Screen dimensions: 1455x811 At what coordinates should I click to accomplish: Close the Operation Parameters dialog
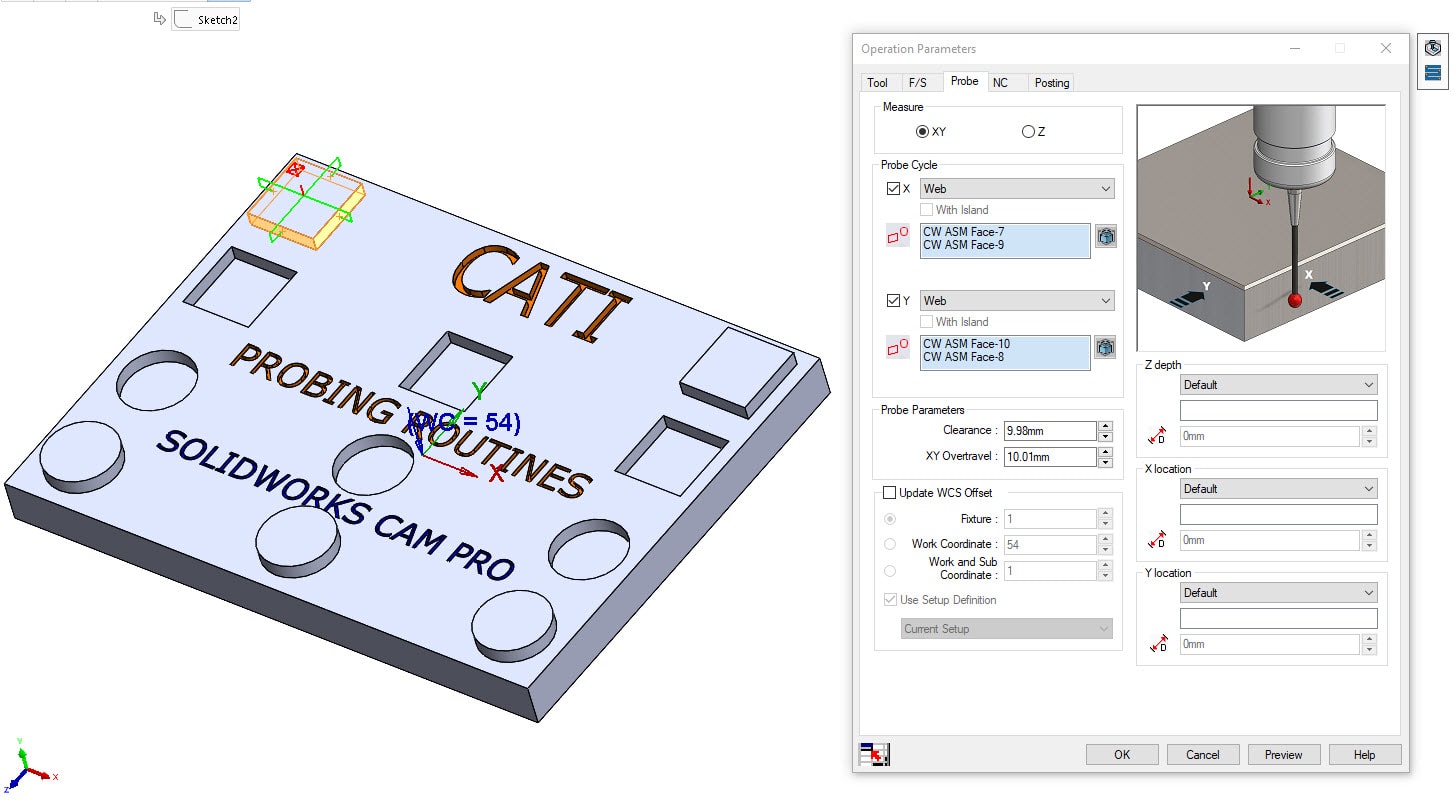point(1385,48)
